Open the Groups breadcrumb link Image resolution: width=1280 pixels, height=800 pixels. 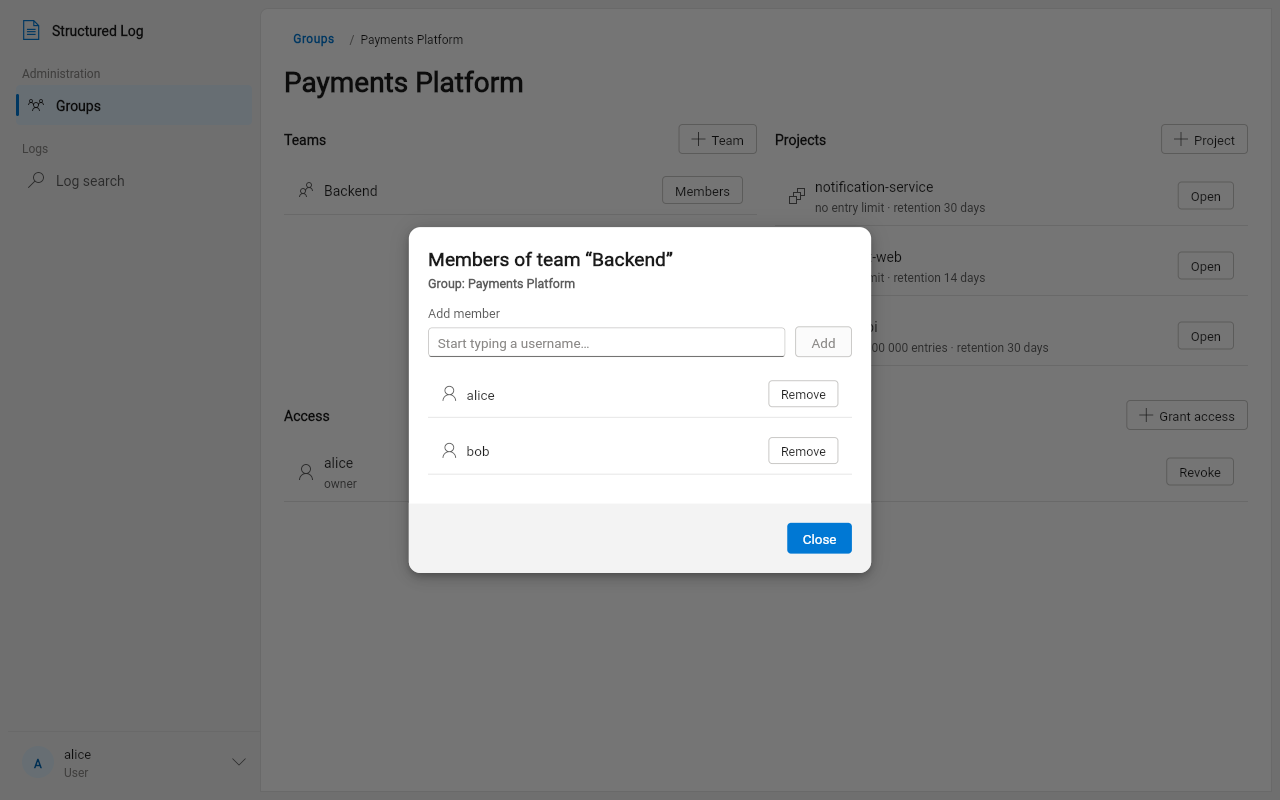click(313, 39)
